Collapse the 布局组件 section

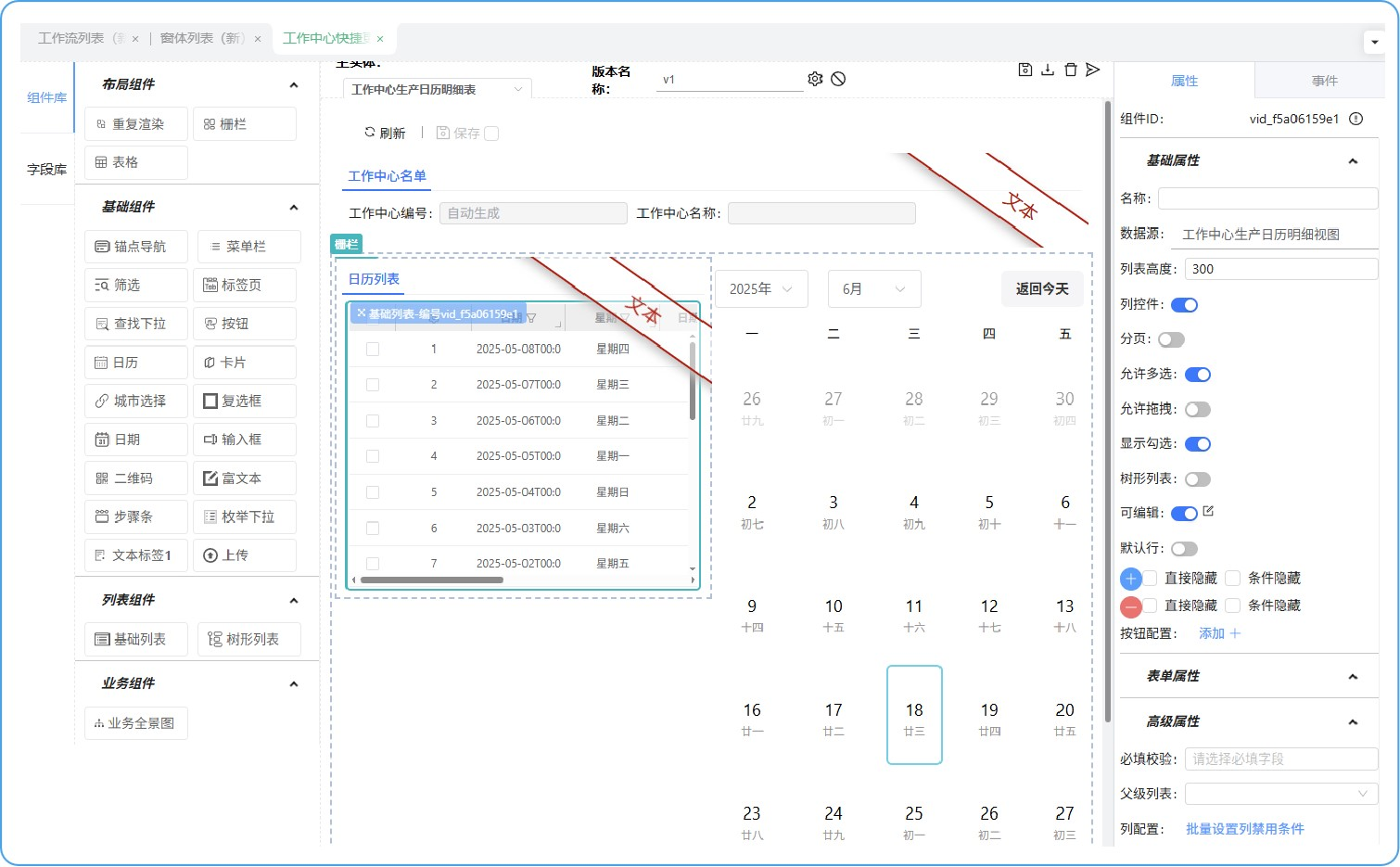(294, 84)
